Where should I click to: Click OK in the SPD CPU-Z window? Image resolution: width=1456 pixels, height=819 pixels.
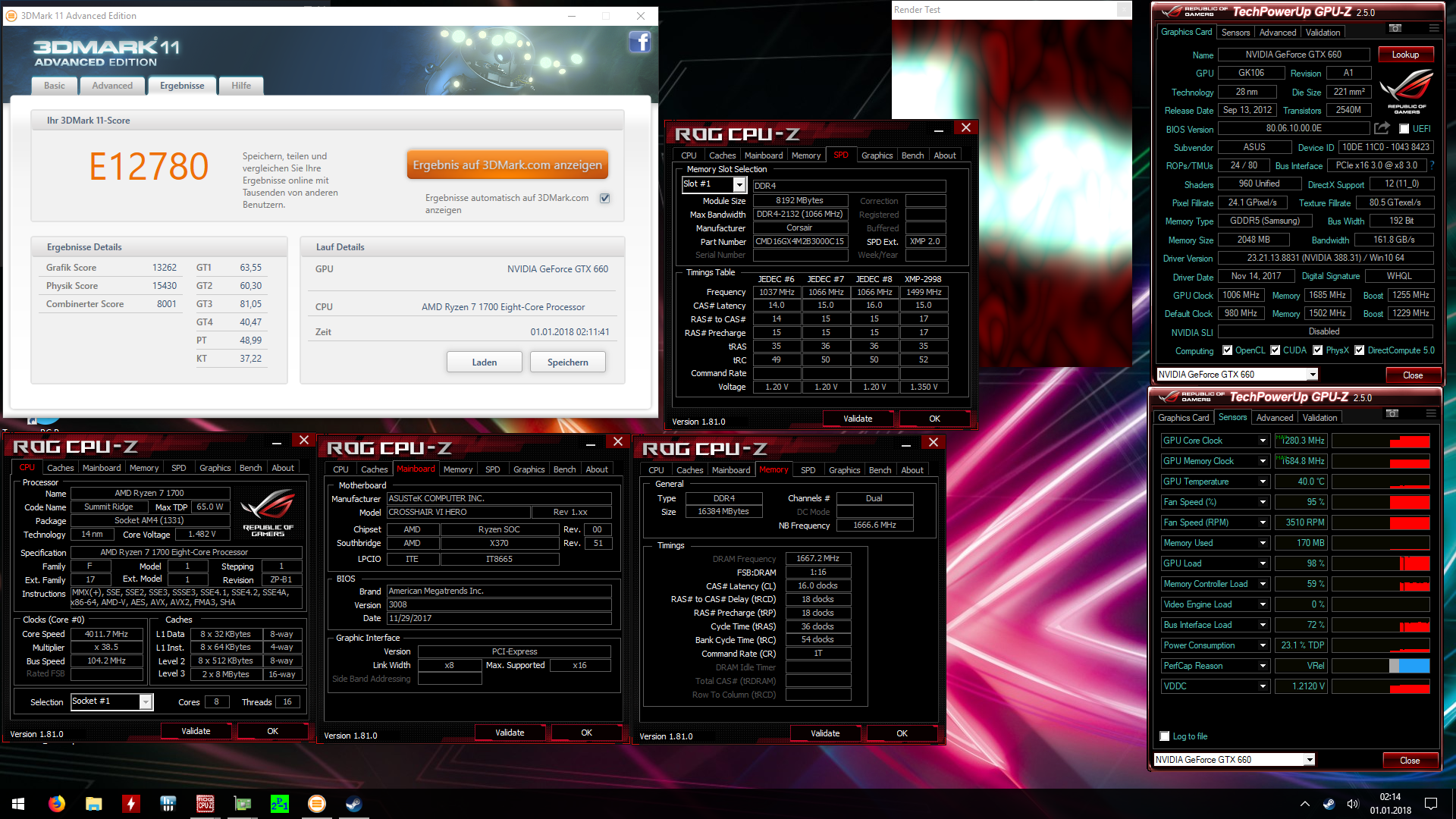934,419
